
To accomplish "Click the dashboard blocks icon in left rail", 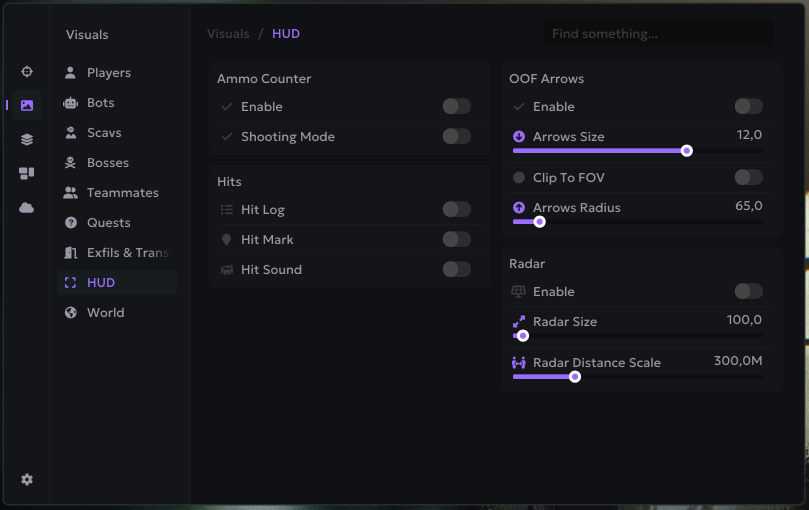I will pyautogui.click(x=27, y=173).
